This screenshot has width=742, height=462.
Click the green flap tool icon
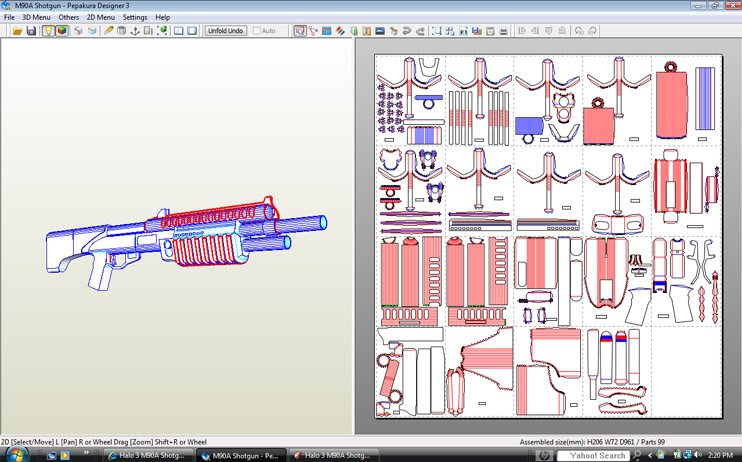353,31
